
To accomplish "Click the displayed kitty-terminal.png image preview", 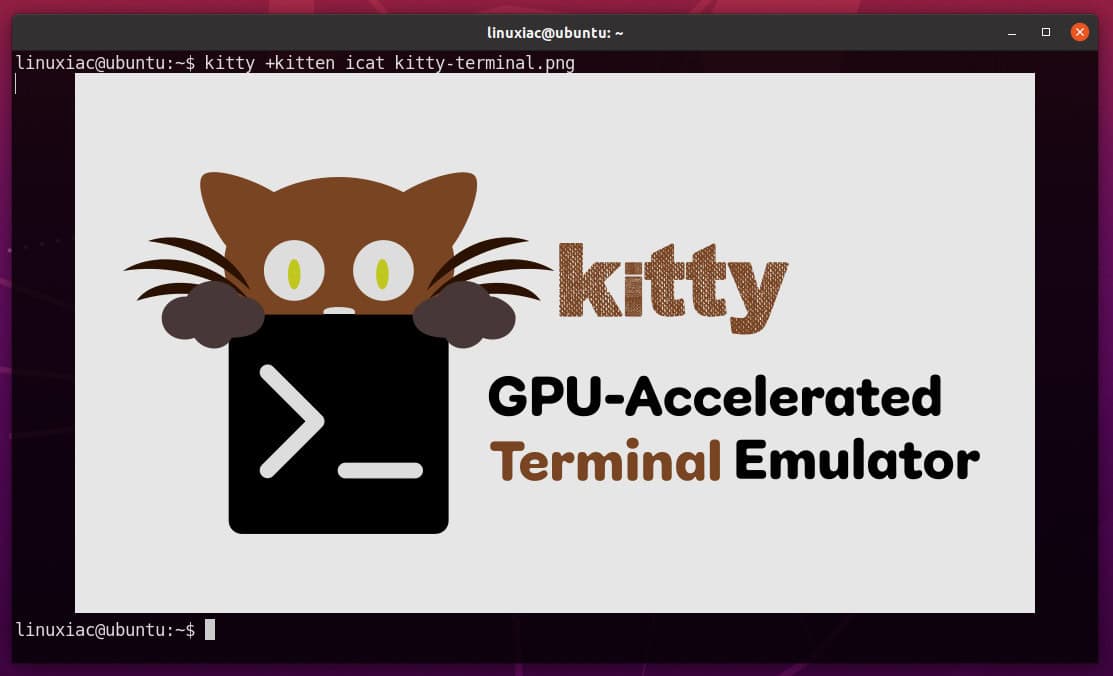I will 555,342.
